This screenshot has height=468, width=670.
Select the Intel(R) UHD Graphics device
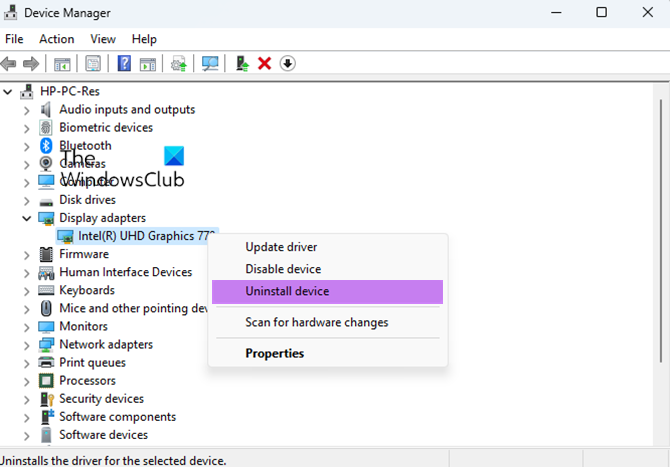[137, 236]
